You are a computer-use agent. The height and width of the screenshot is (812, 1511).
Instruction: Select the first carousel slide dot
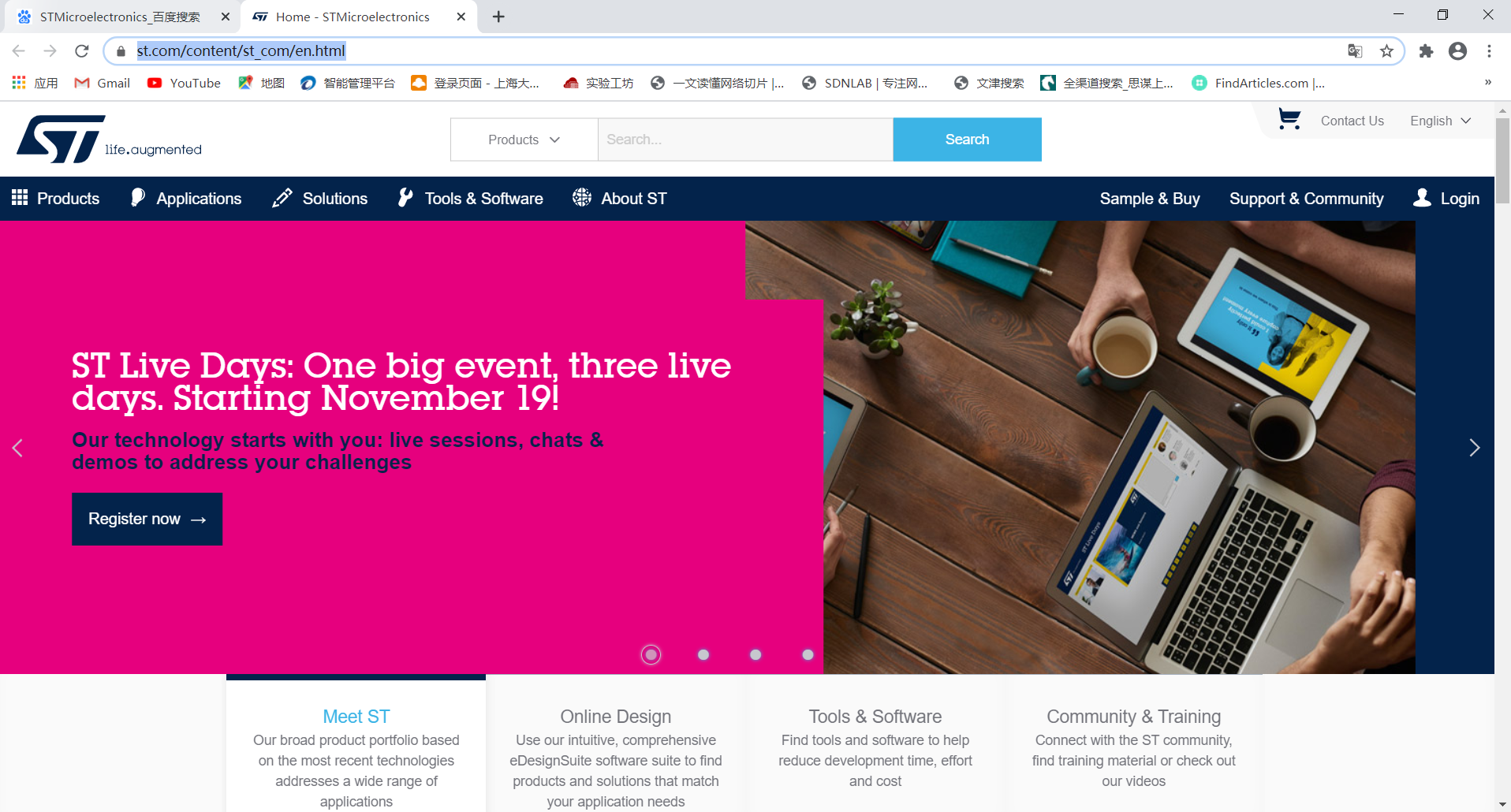pos(651,654)
